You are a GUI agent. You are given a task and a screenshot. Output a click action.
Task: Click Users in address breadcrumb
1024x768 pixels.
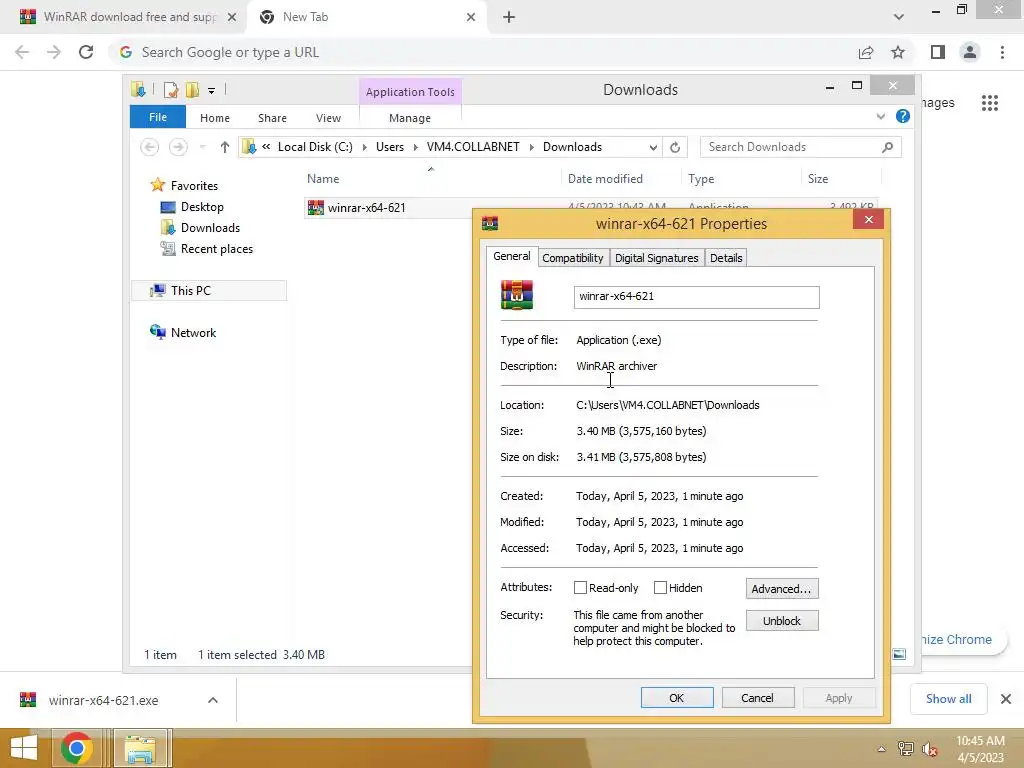coord(390,147)
